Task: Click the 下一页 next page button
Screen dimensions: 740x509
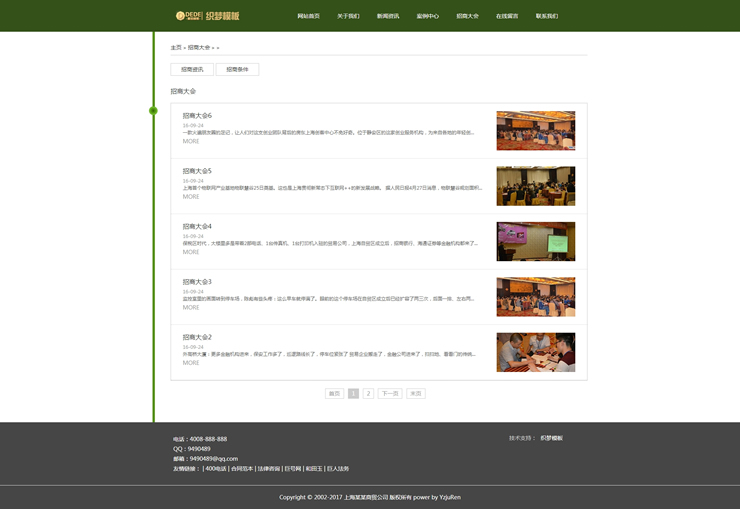Action: pyautogui.click(x=390, y=394)
